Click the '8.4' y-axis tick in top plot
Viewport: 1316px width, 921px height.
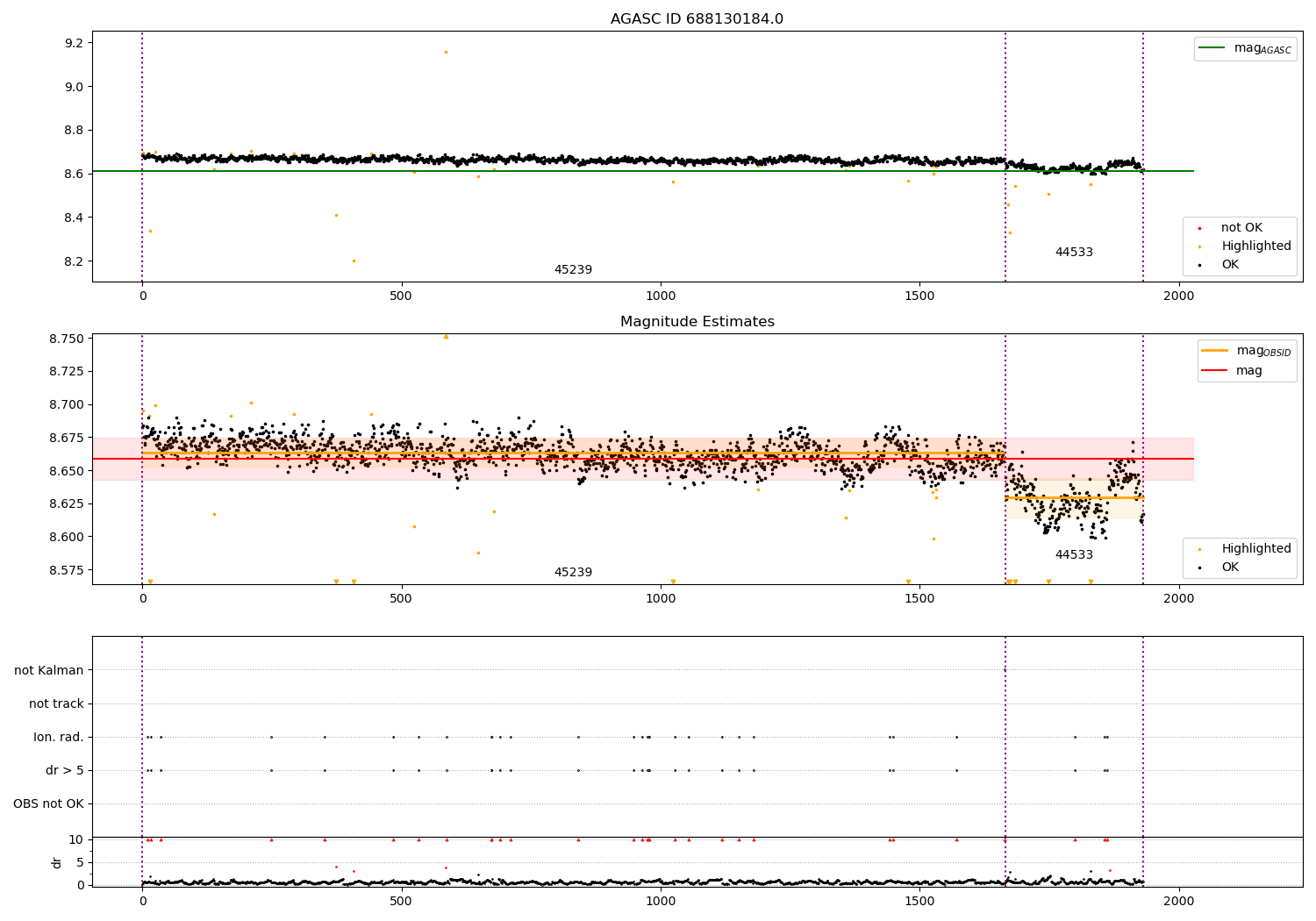pyautogui.click(x=75, y=218)
